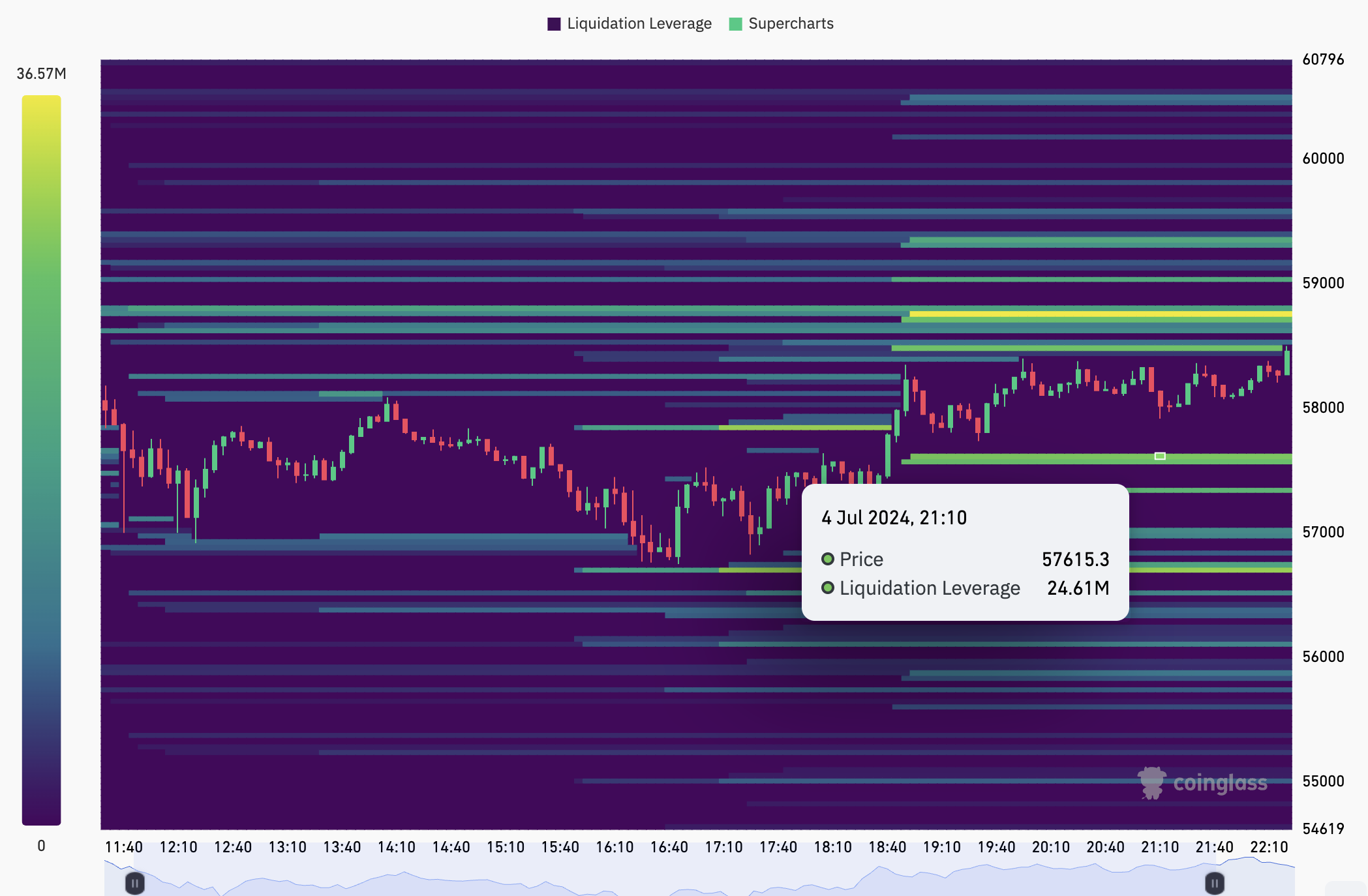Click the 12:10 time axis label
Screen dimensions: 1368x896
[x=178, y=847]
